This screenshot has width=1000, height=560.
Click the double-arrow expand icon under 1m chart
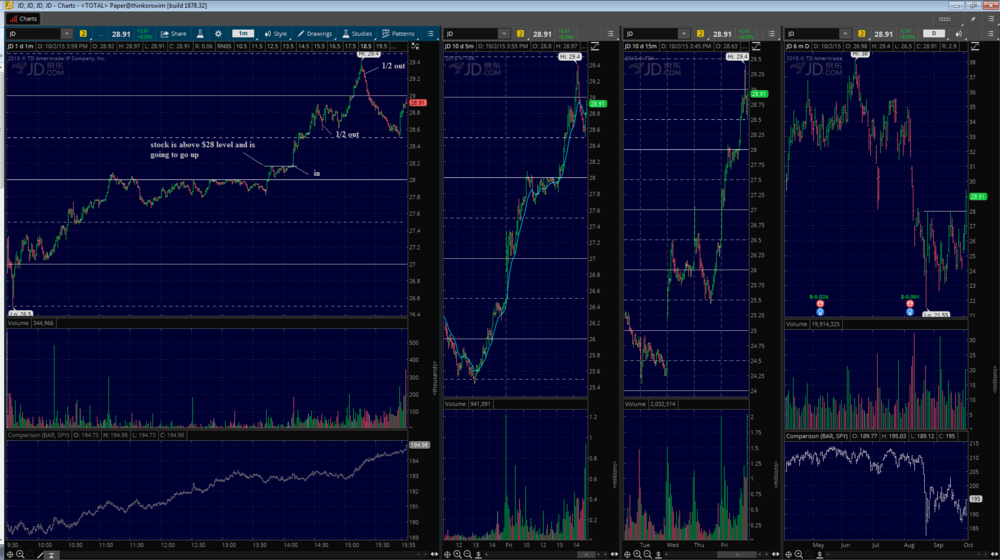tap(434, 554)
